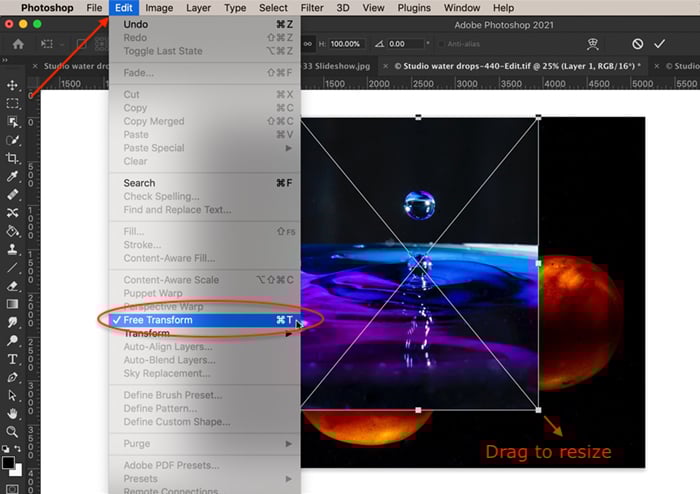This screenshot has height=494, width=700.
Task: Open the Plugins menu
Action: point(414,8)
